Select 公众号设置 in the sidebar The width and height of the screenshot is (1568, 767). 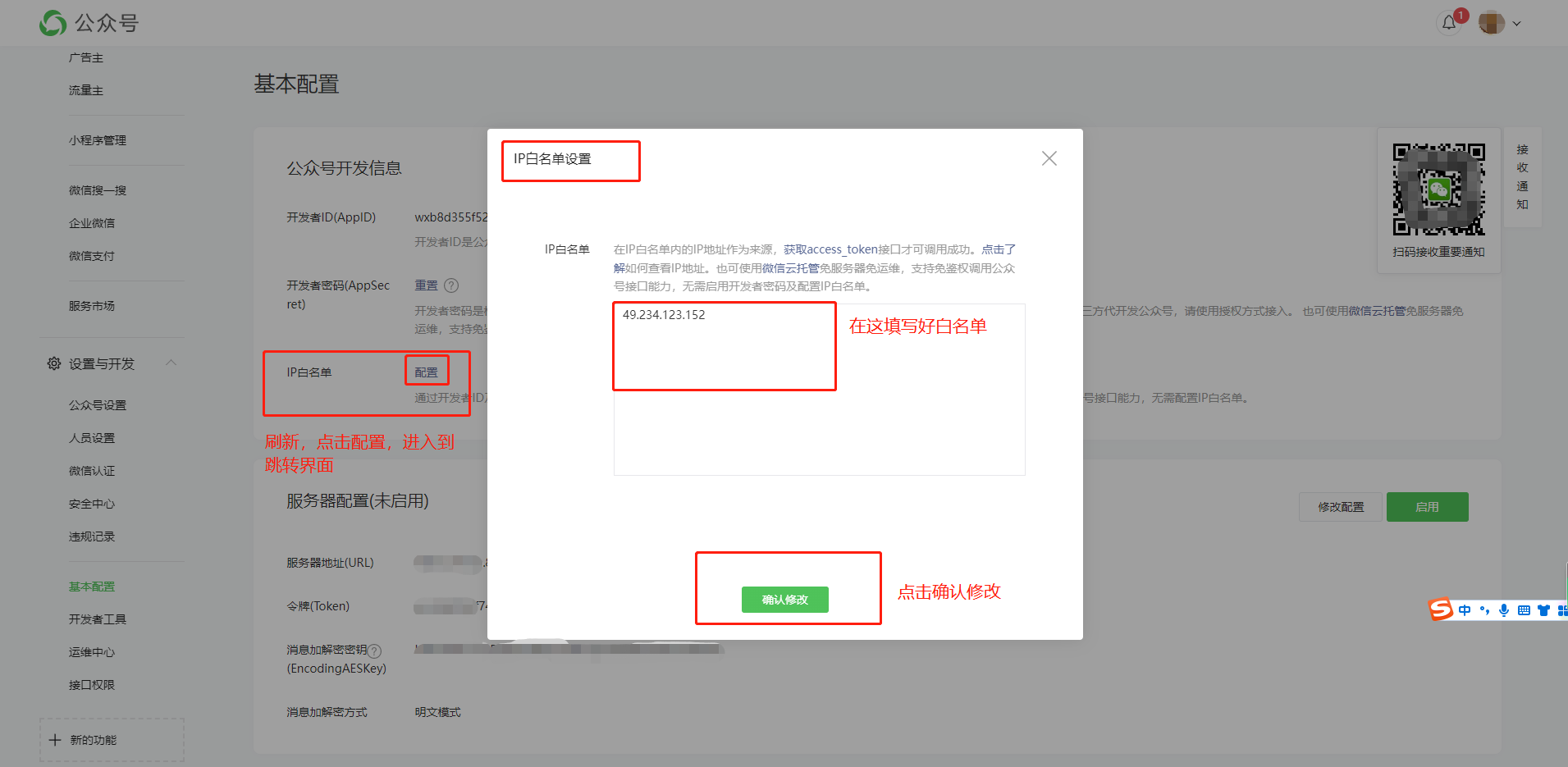(97, 405)
